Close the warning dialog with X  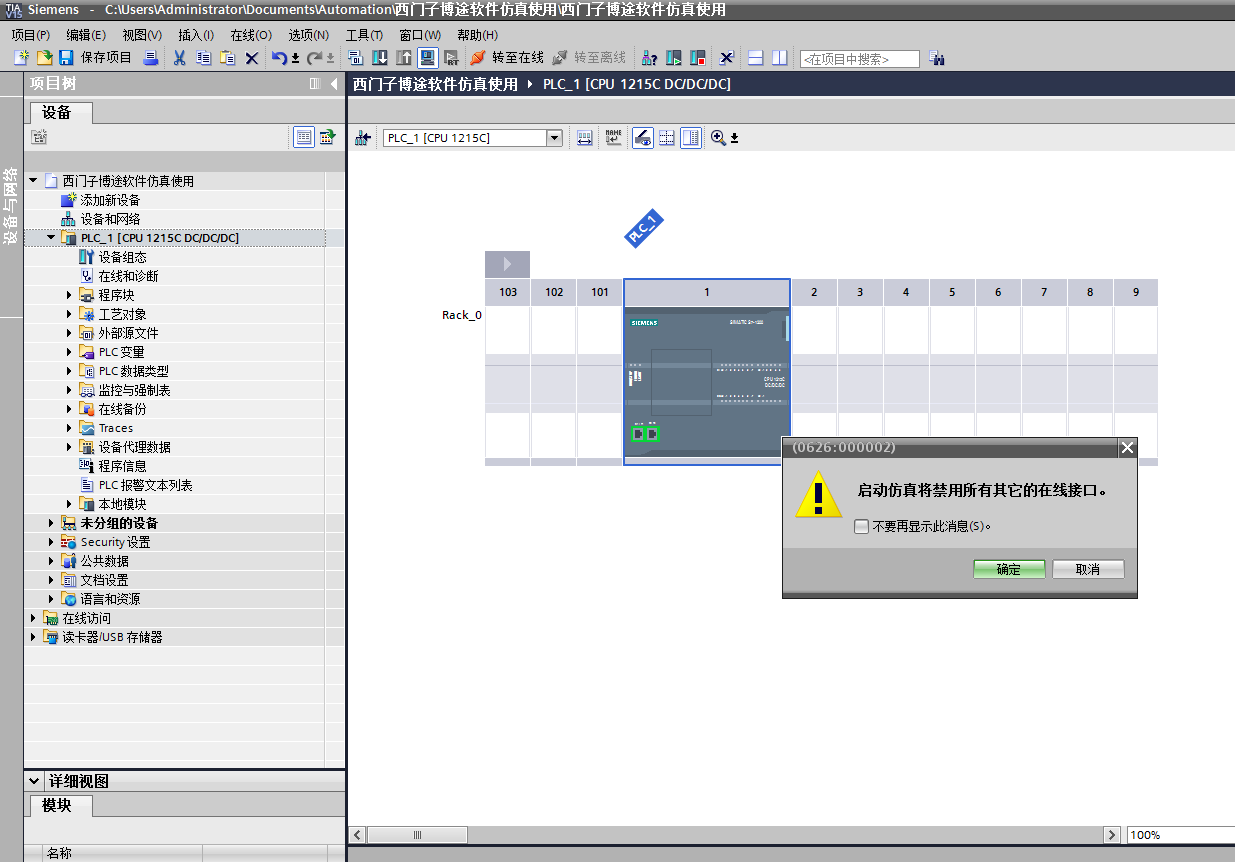(1127, 447)
